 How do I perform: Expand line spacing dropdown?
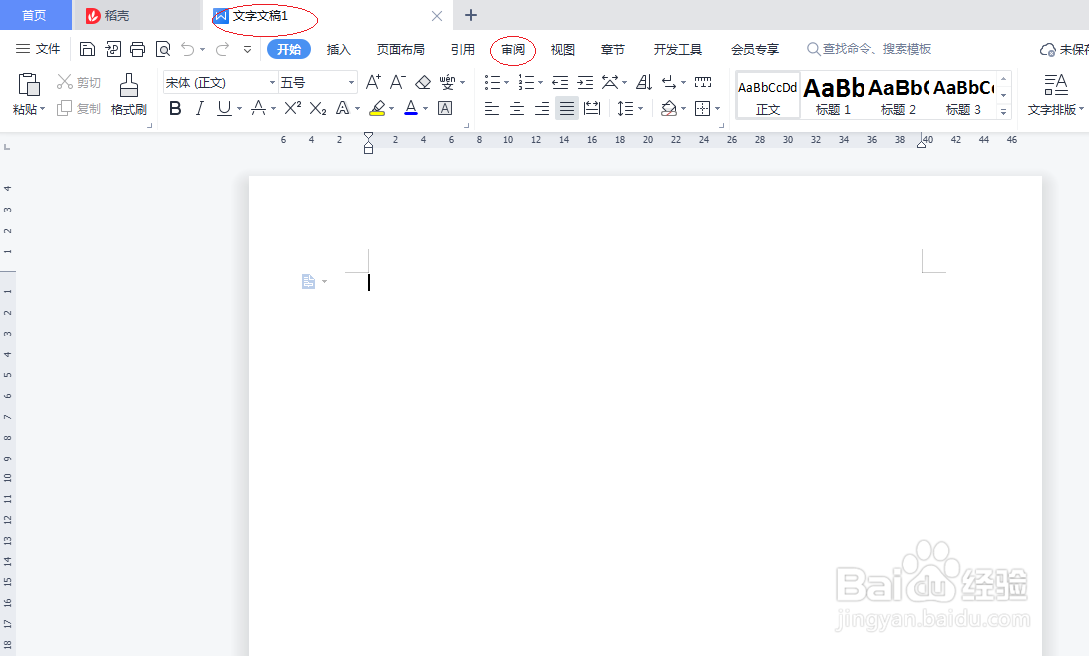tap(640, 109)
